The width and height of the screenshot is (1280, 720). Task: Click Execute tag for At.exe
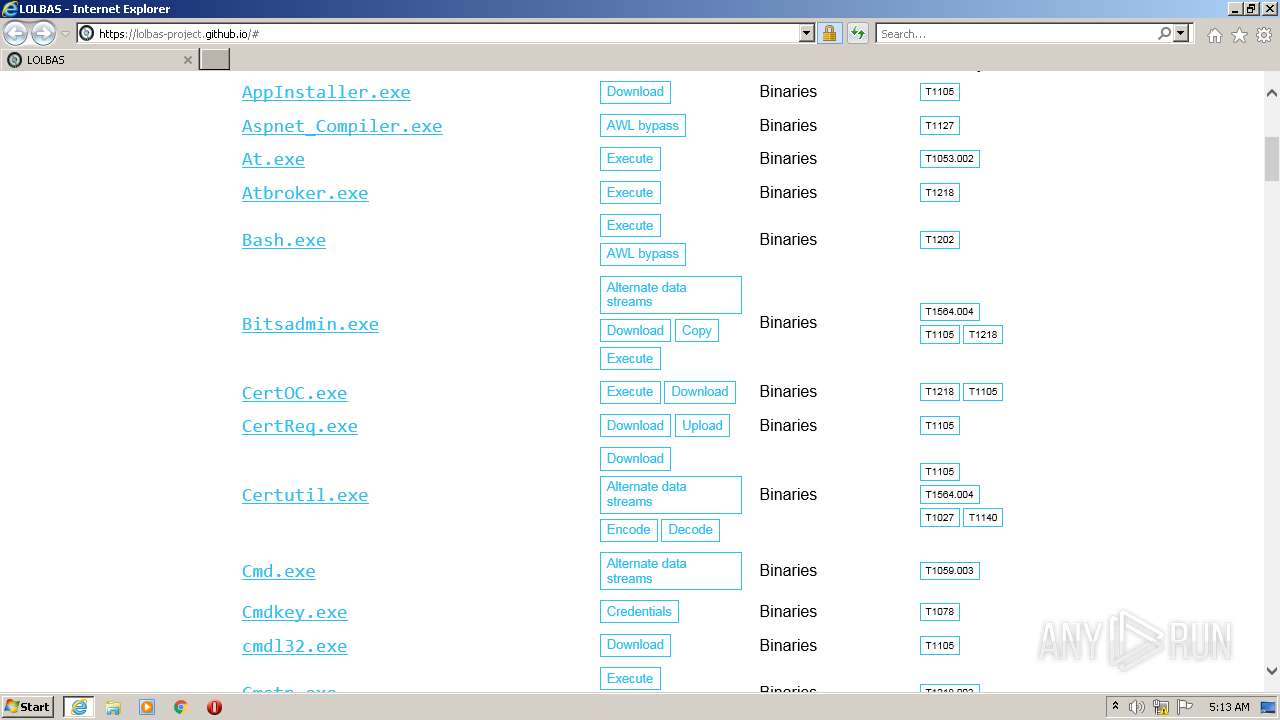pos(630,159)
